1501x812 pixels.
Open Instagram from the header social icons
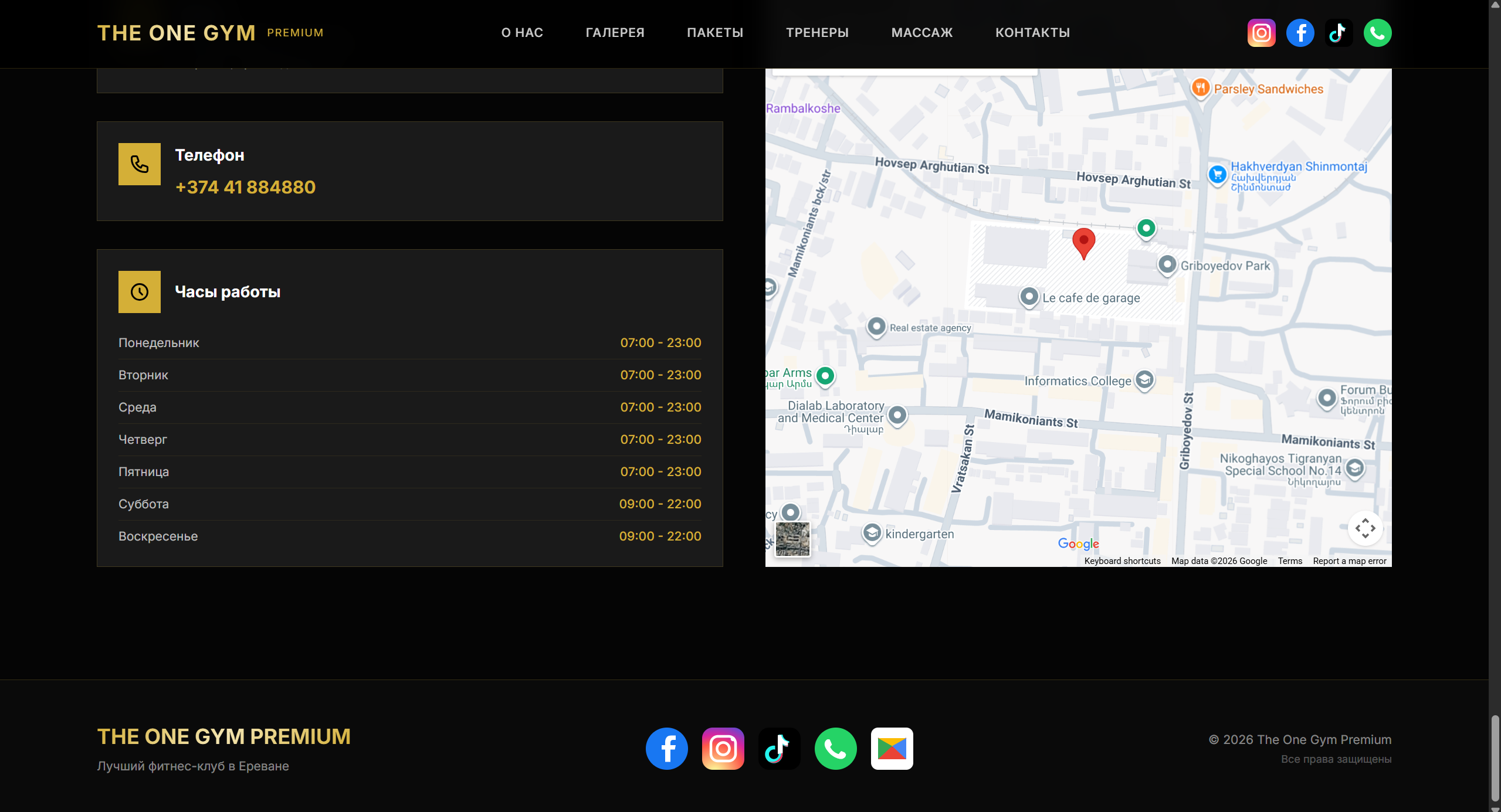[1261, 32]
